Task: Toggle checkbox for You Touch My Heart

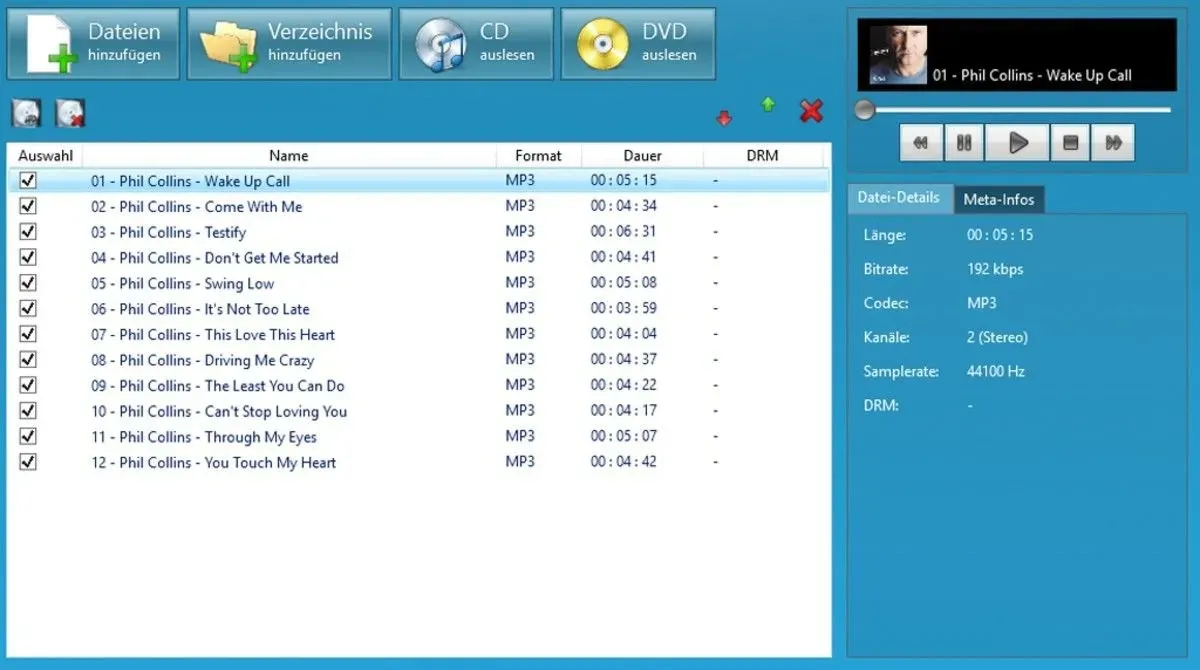Action: coord(28,462)
